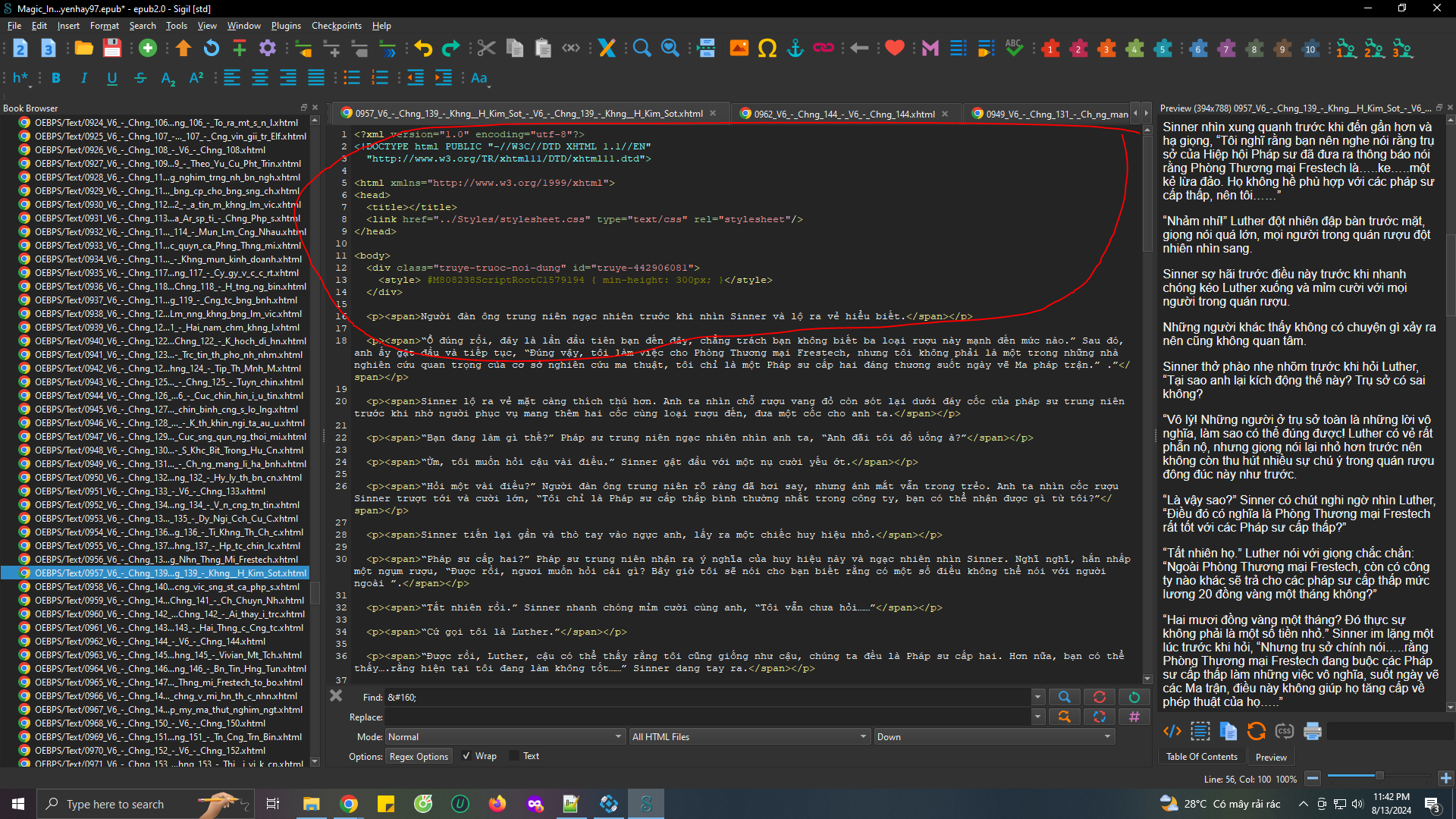Open the Aa change case dropdown
Viewport: 1456px width, 819px height.
point(480,78)
